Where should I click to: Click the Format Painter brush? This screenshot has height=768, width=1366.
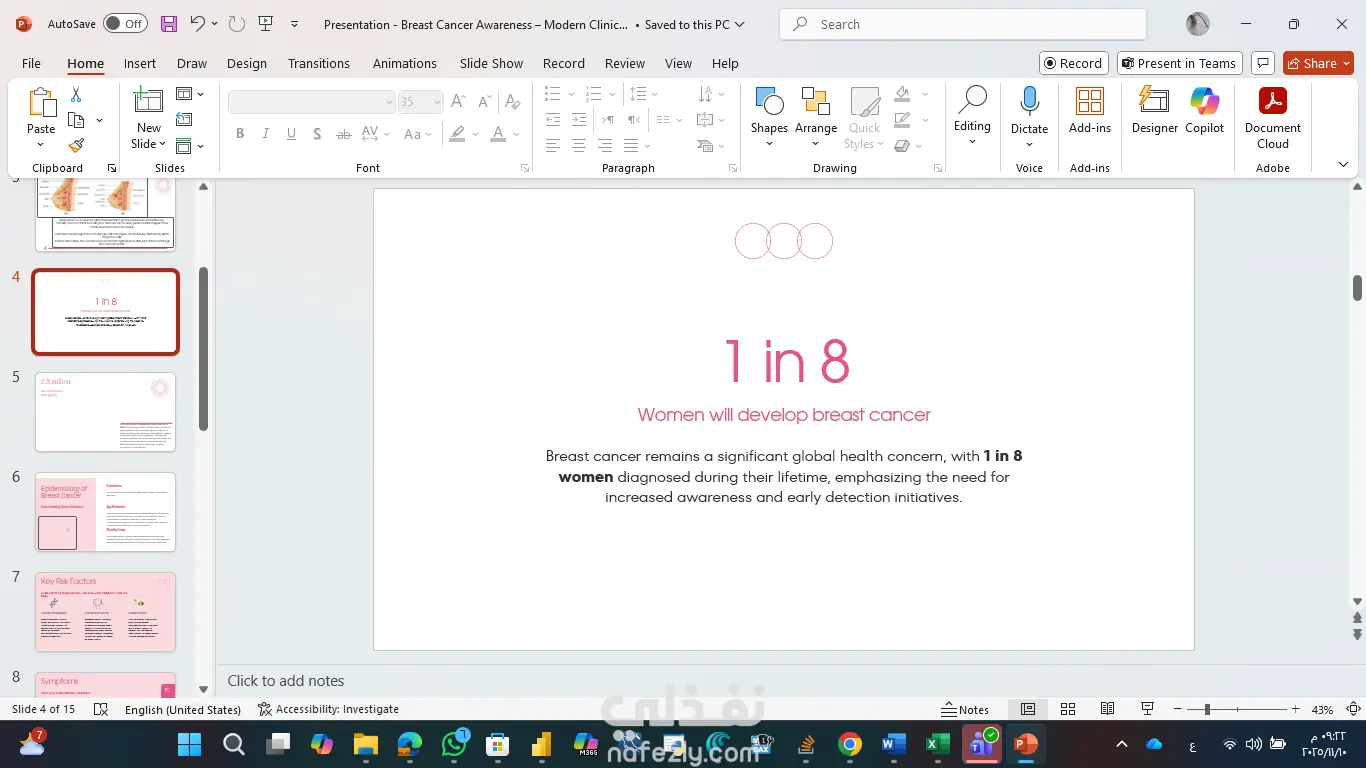[x=76, y=145]
